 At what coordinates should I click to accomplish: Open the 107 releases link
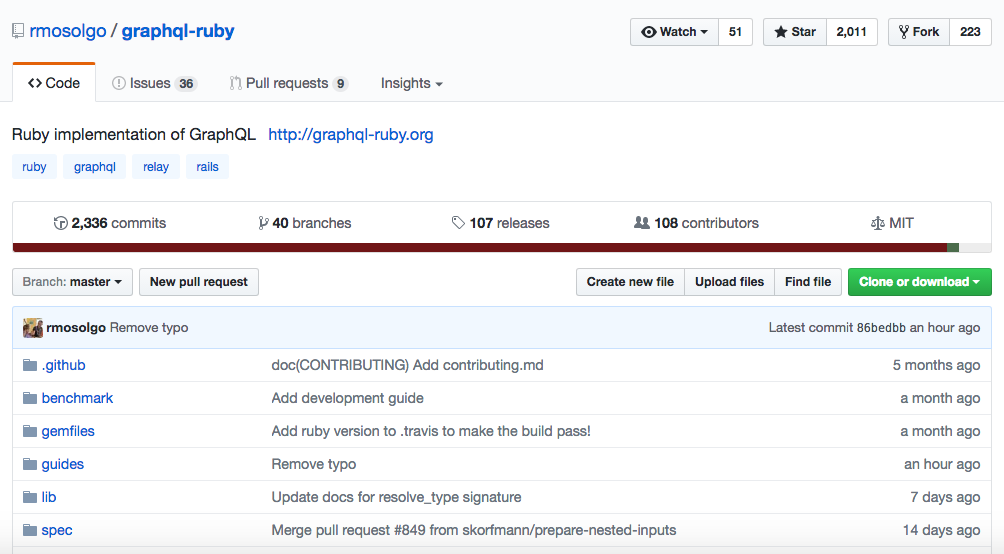(x=501, y=223)
